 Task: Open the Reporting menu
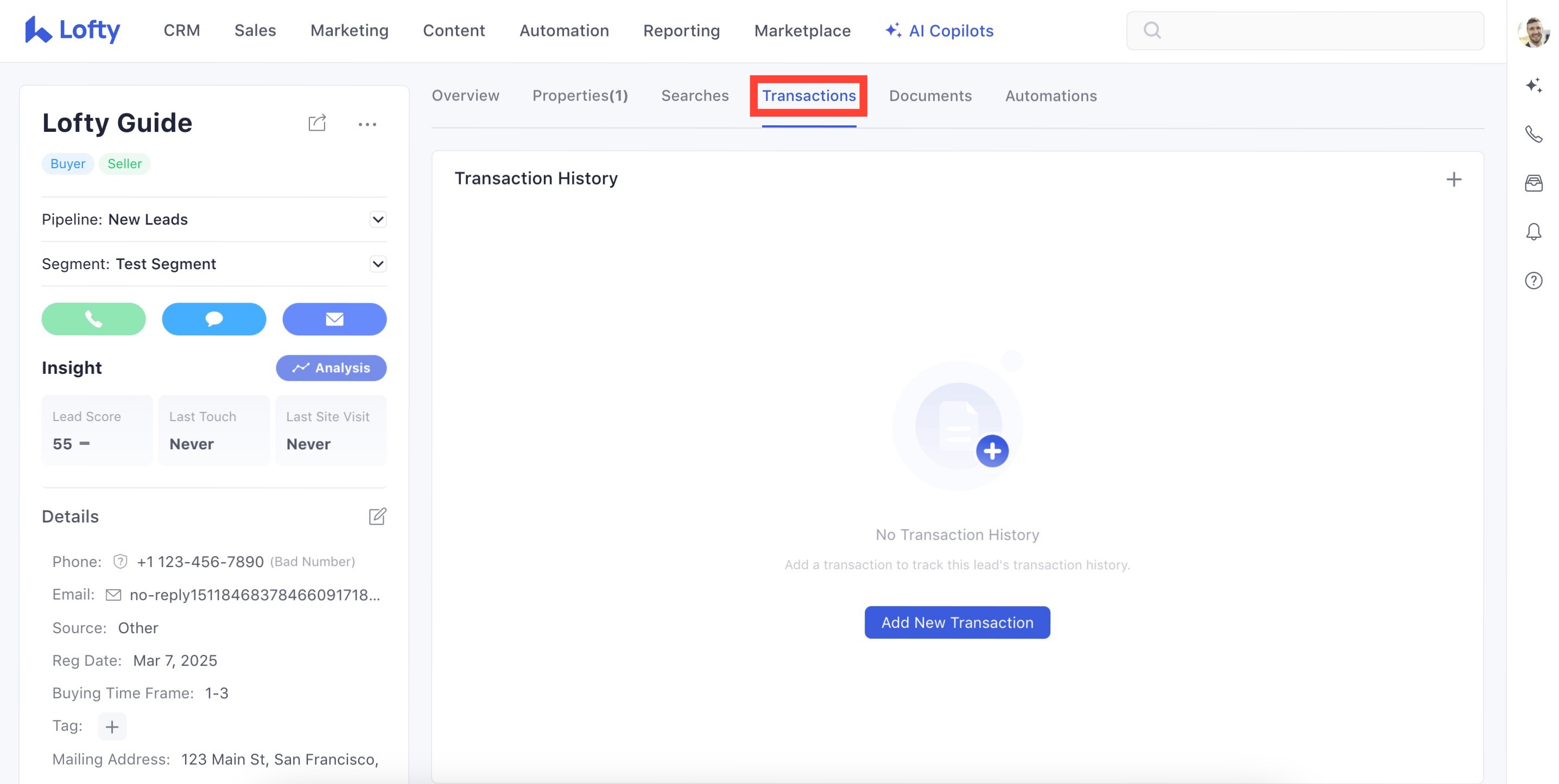click(681, 30)
